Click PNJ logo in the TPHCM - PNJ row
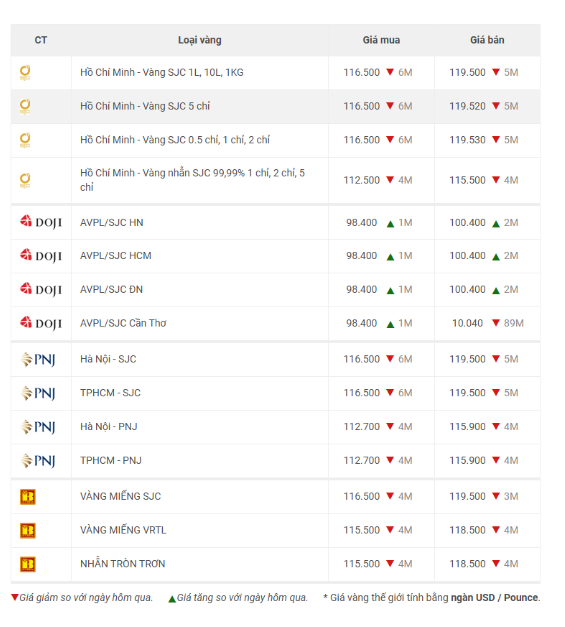The image size is (565, 627). tap(38, 461)
